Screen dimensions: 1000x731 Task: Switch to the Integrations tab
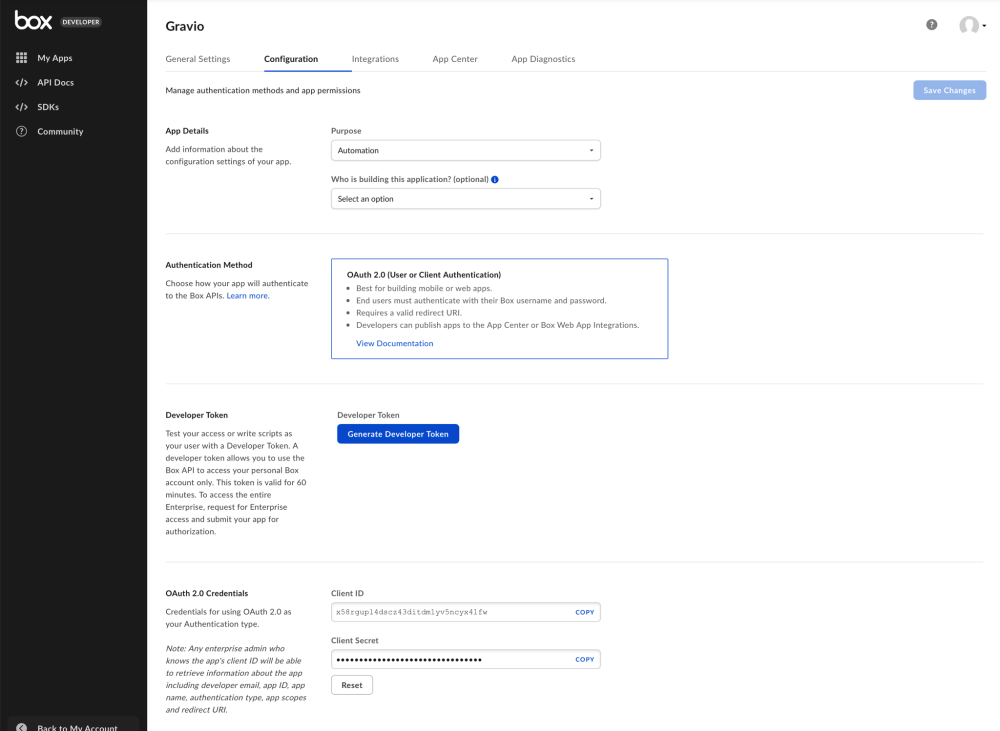pos(375,59)
